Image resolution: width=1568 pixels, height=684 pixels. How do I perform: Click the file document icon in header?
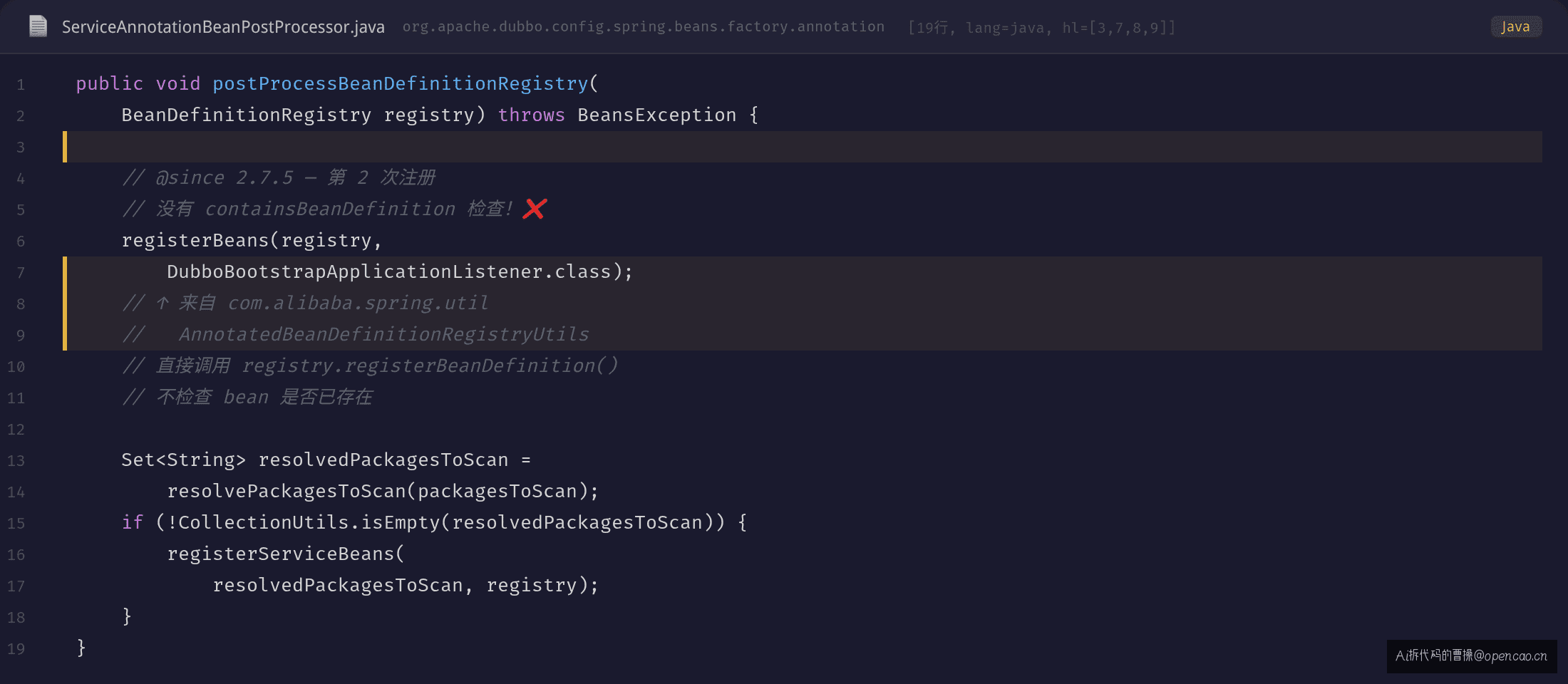[x=38, y=26]
